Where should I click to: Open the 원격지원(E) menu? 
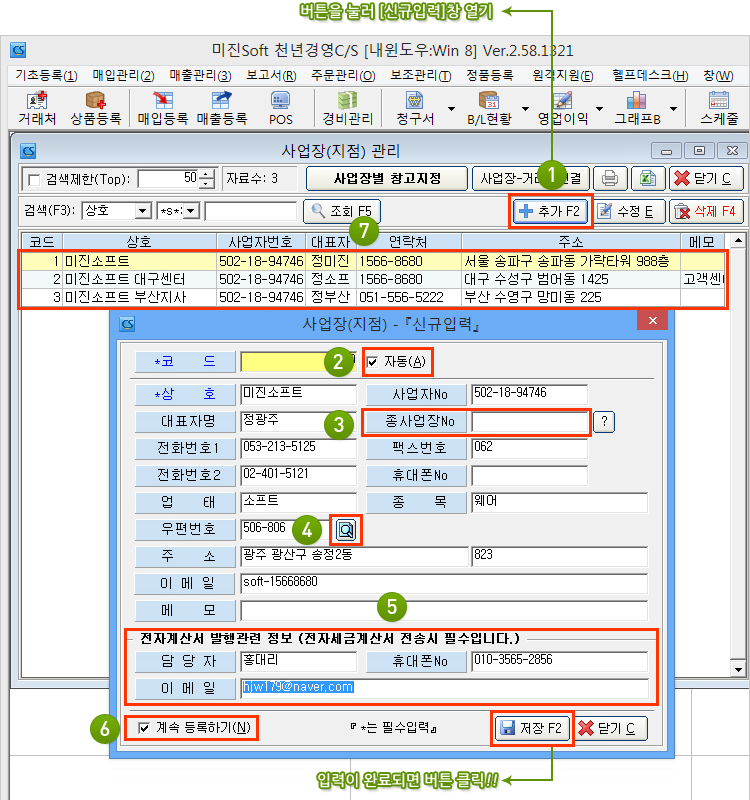(562, 76)
